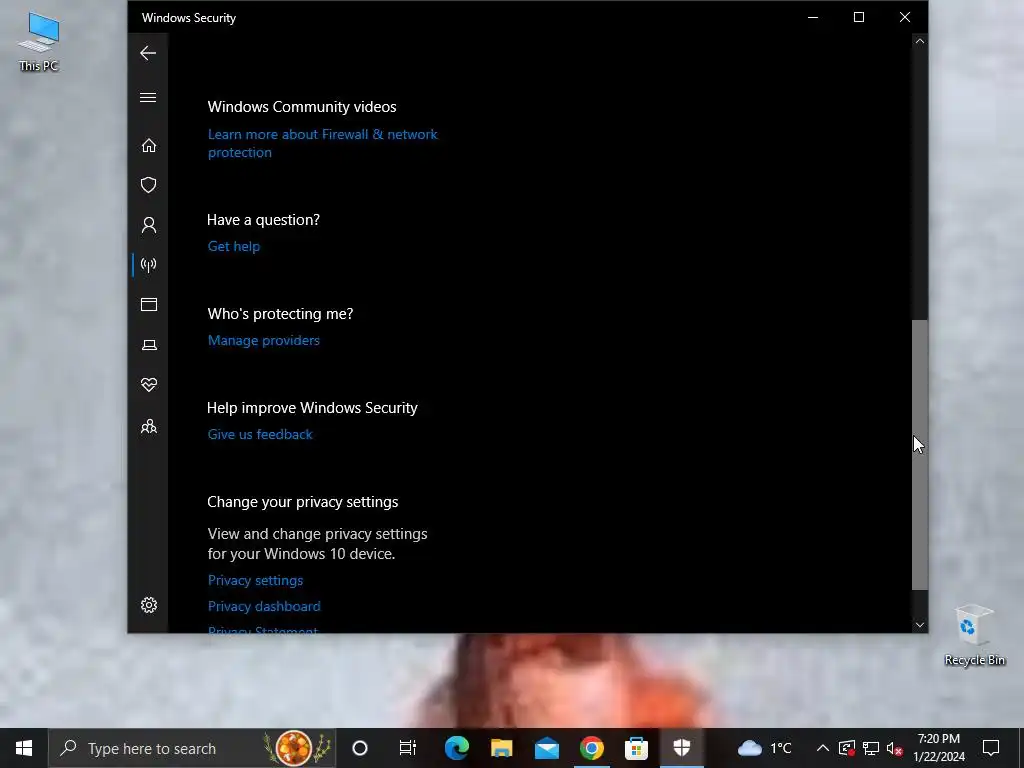Click the taskbar search box

[x=191, y=748]
